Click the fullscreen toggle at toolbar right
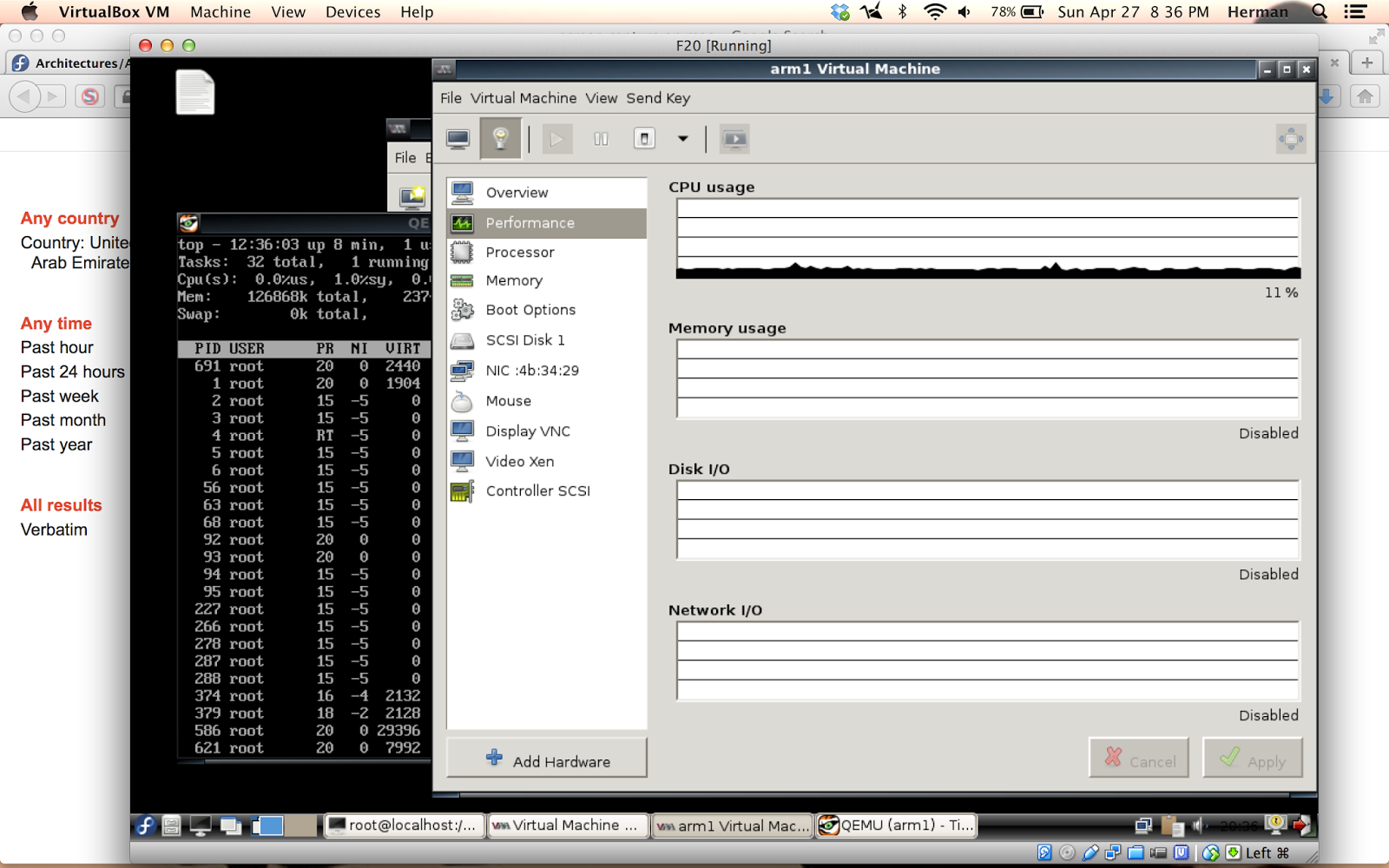 [1291, 139]
